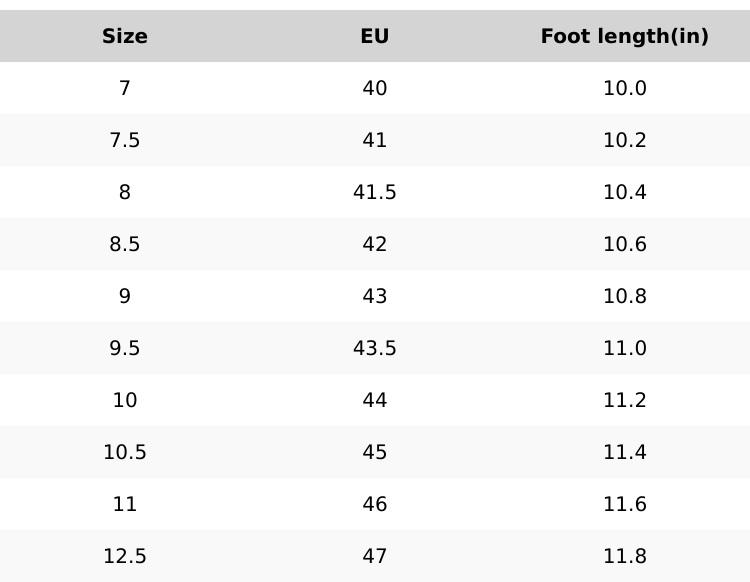This screenshot has height=582, width=750.
Task: Select the size 9.5 row label
Action: point(125,348)
